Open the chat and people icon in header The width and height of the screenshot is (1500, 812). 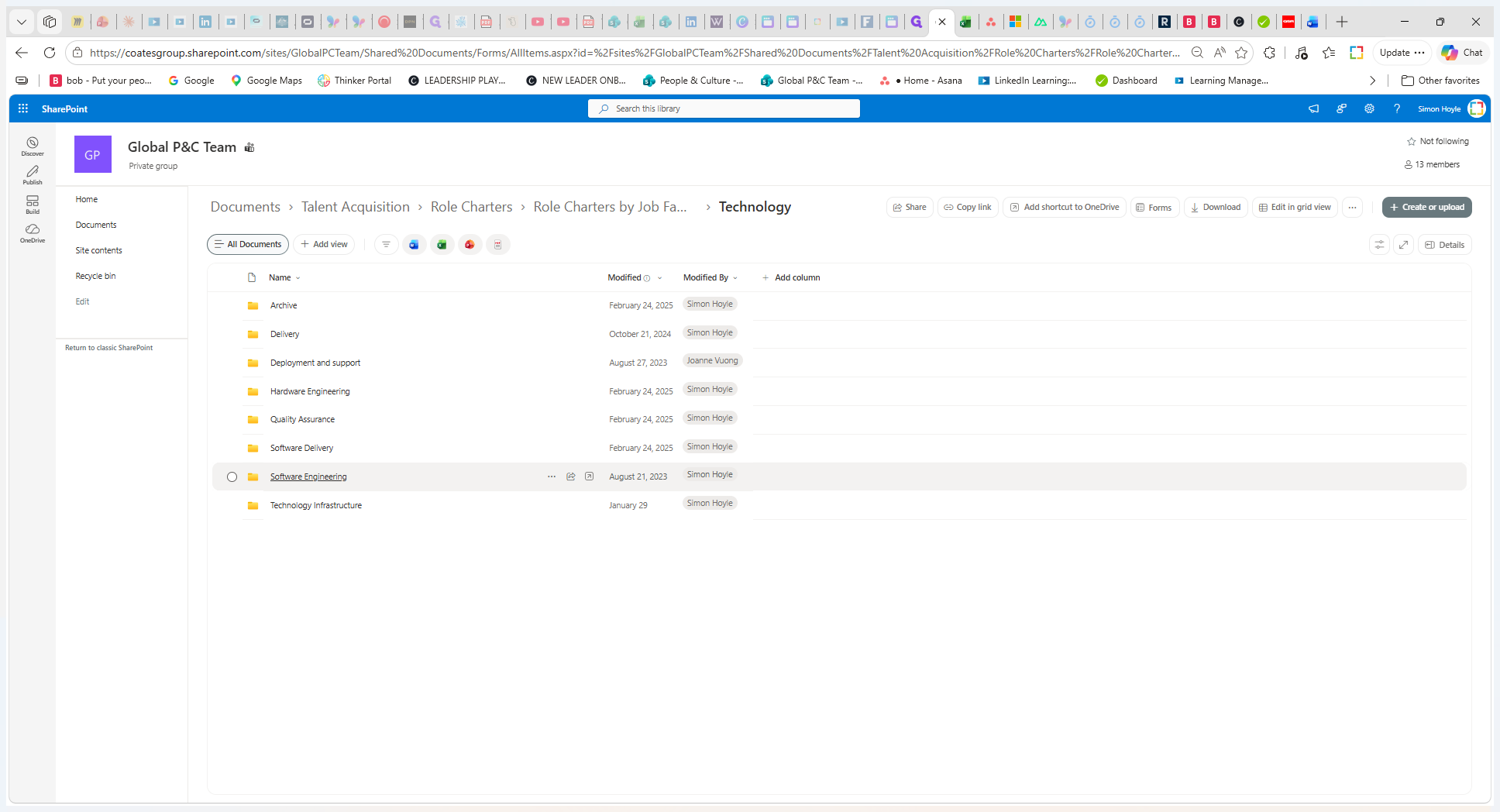point(1341,108)
